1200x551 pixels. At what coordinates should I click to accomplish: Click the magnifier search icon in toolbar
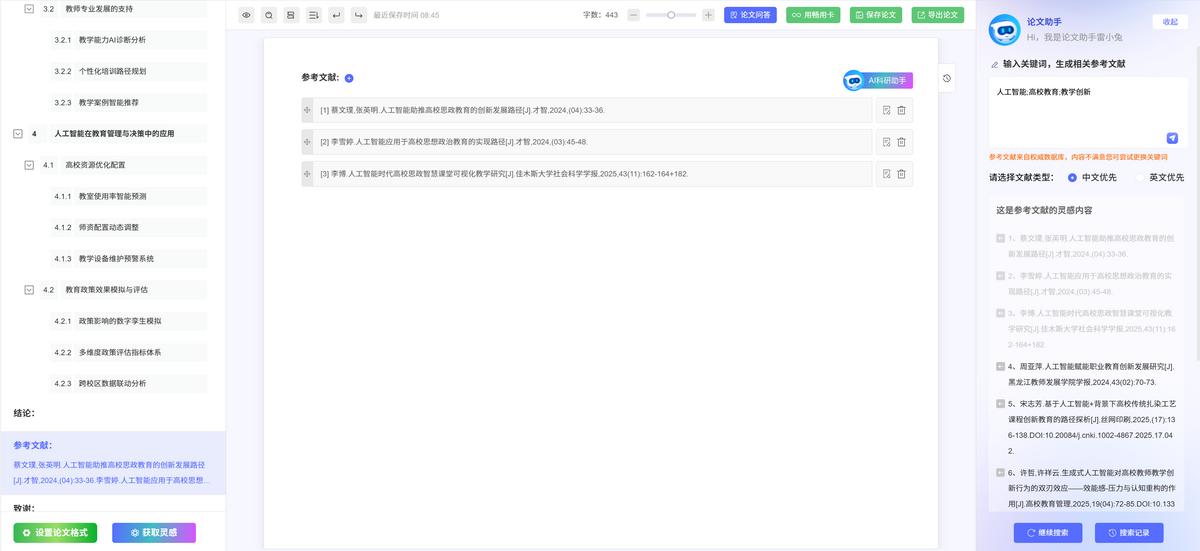click(268, 15)
